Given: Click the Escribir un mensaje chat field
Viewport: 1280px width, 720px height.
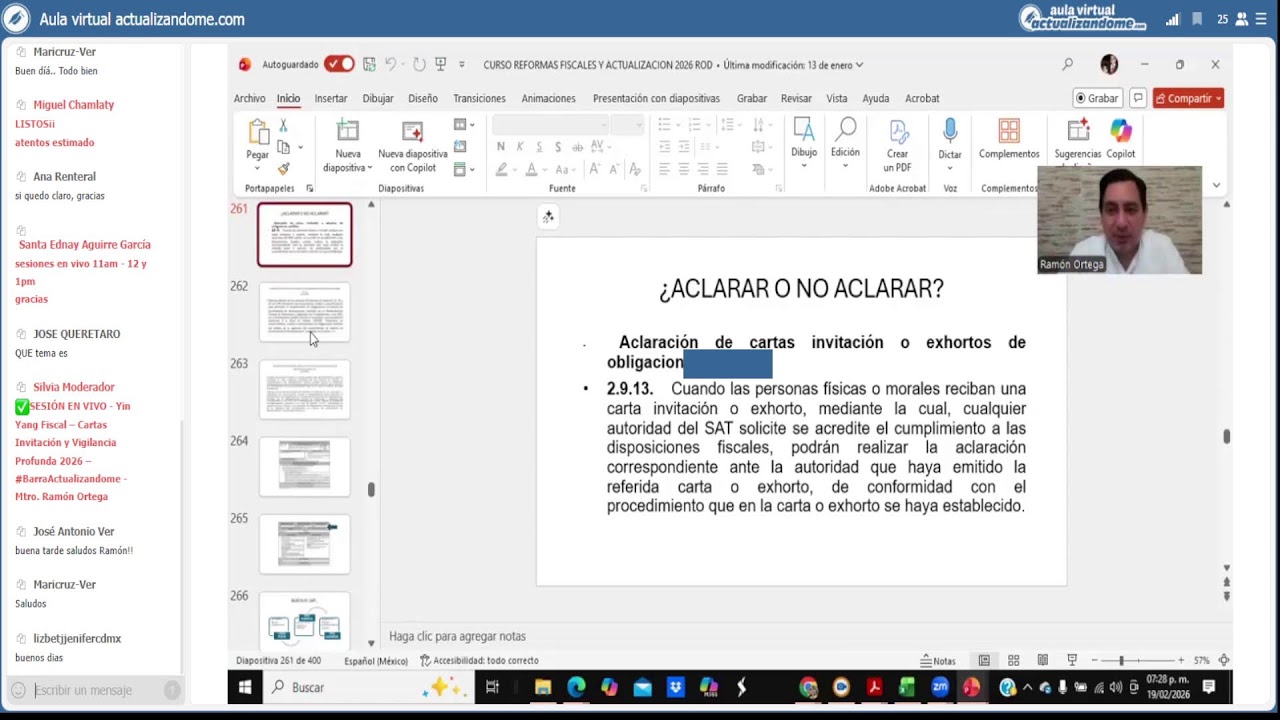Looking at the screenshot, I should pyautogui.click(x=96, y=690).
